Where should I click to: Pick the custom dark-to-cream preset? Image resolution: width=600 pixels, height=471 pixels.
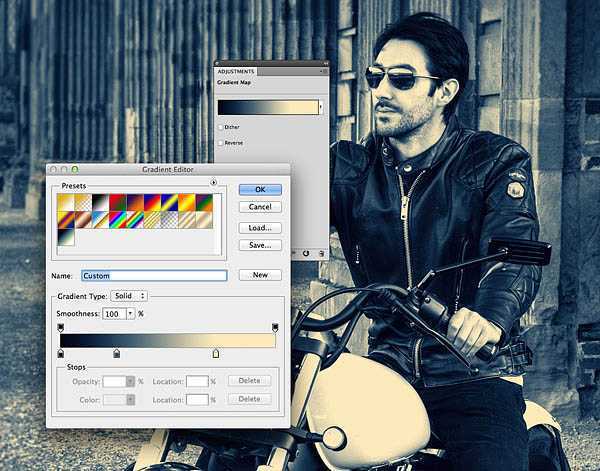pos(65,237)
